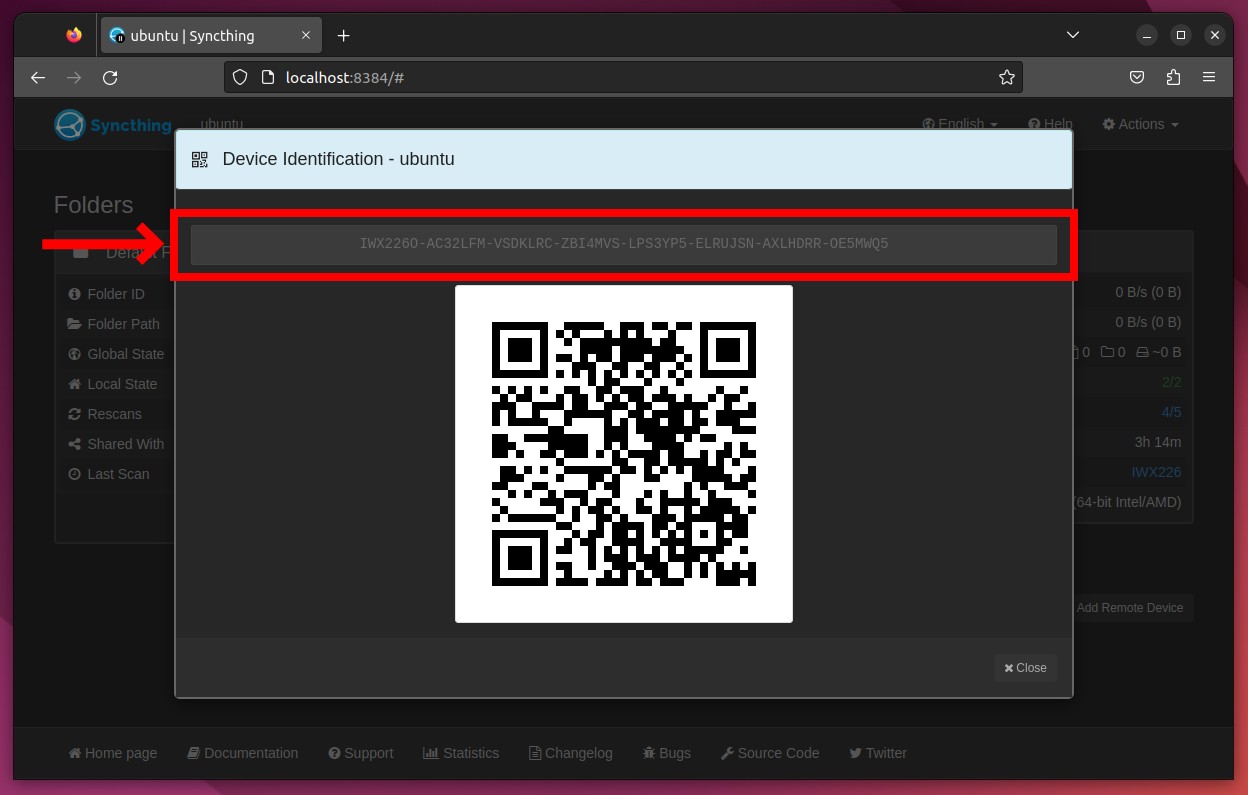
Task: Click the 4/5 value text
Action: point(1171,412)
